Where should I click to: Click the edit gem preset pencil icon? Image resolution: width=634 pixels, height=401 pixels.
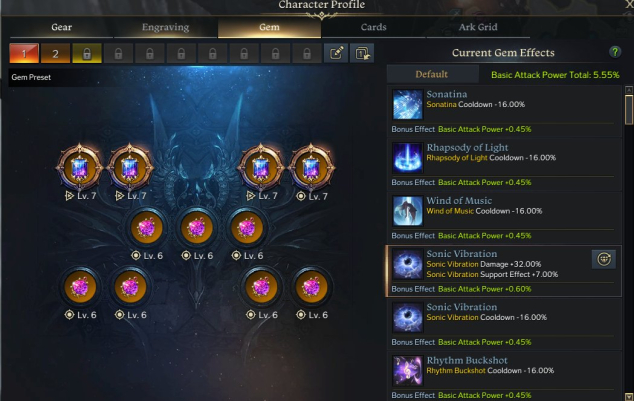[336, 53]
